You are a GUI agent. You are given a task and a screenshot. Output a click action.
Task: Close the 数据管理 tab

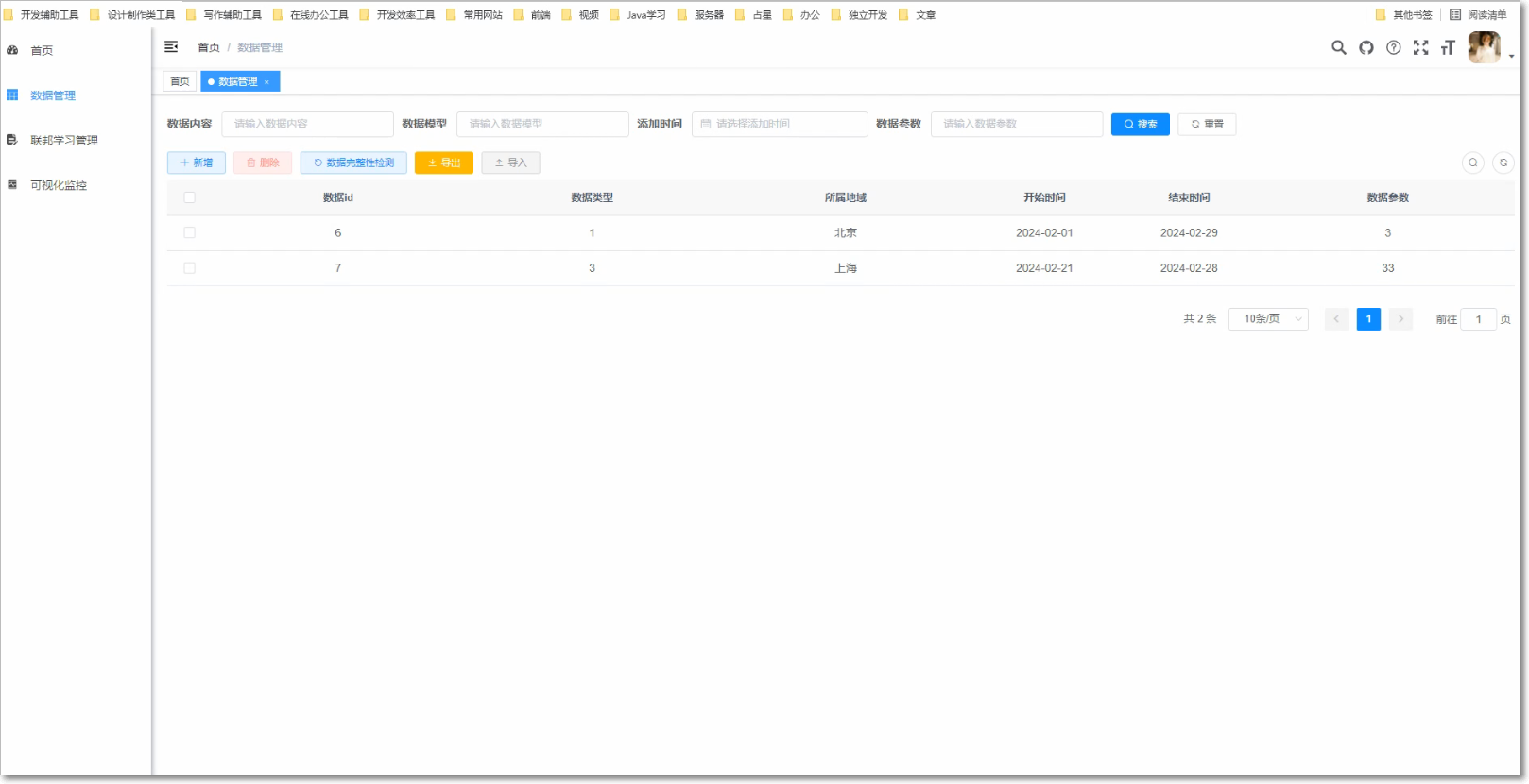tap(266, 82)
